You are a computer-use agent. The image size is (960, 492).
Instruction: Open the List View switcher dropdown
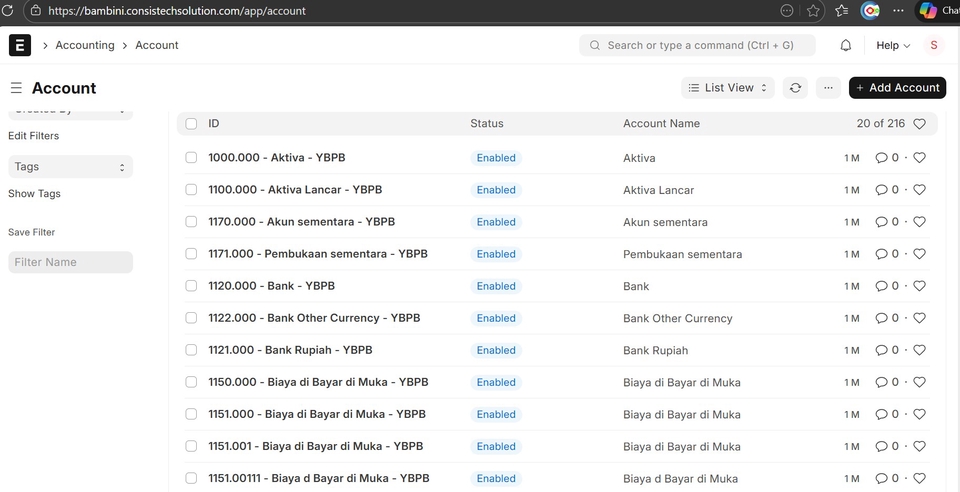[727, 88]
